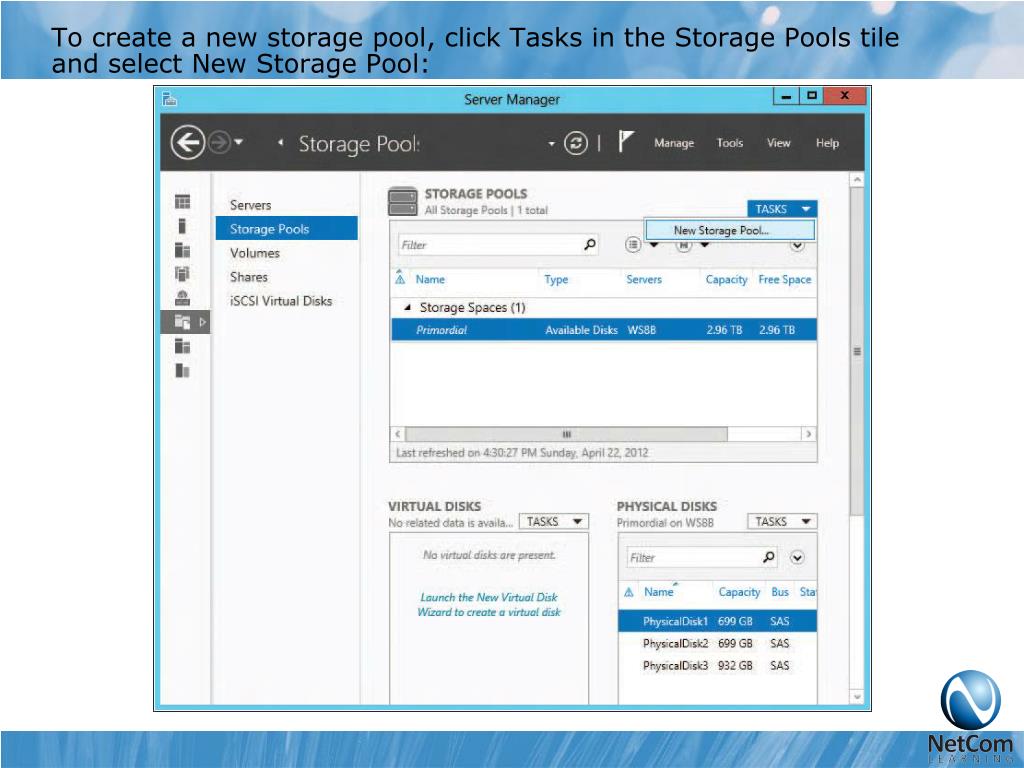Sort Physical Disks by Name column
The height and width of the screenshot is (768, 1024).
point(658,592)
